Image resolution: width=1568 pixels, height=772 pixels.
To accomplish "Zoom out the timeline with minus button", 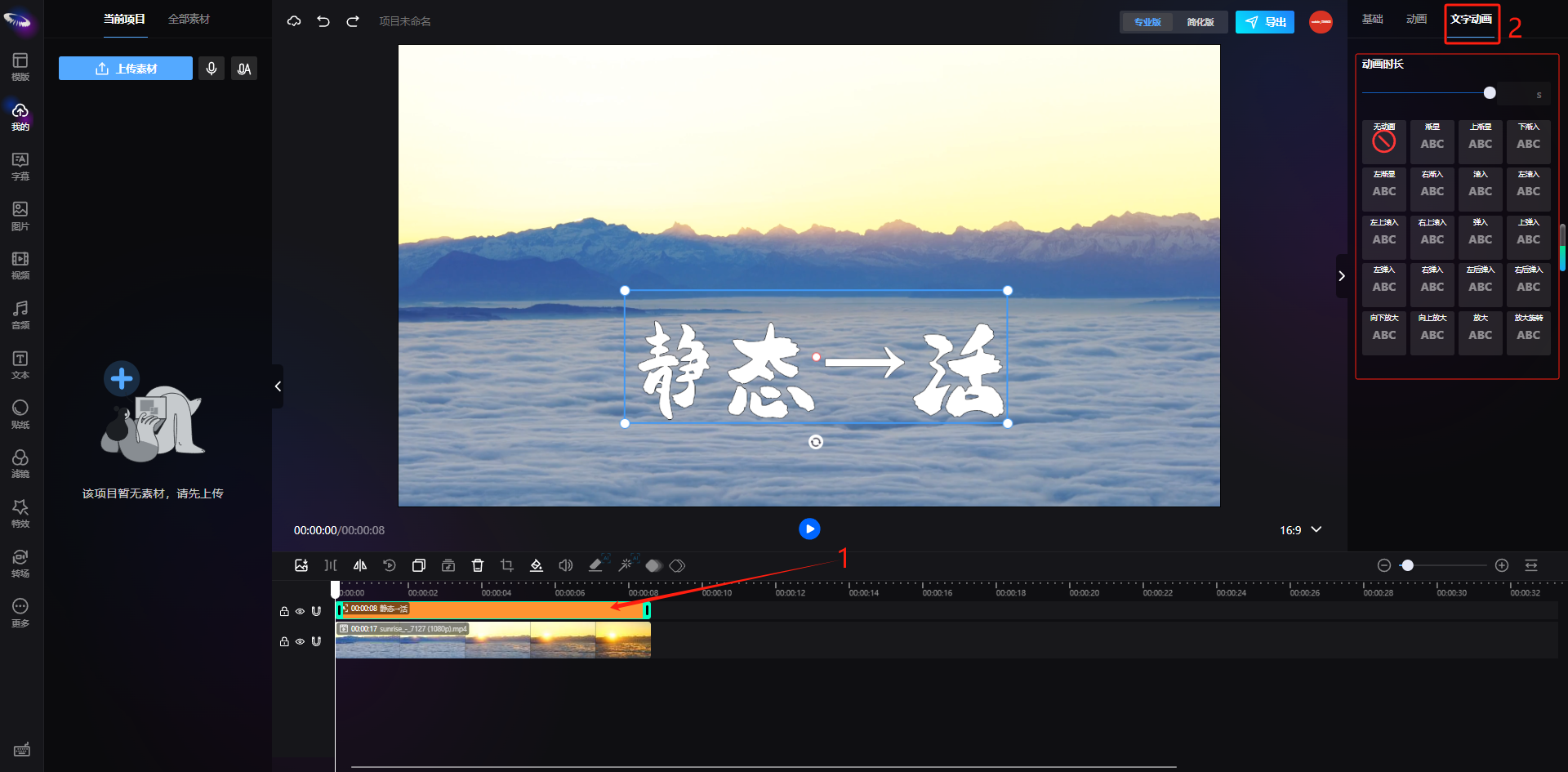I will 1384,565.
